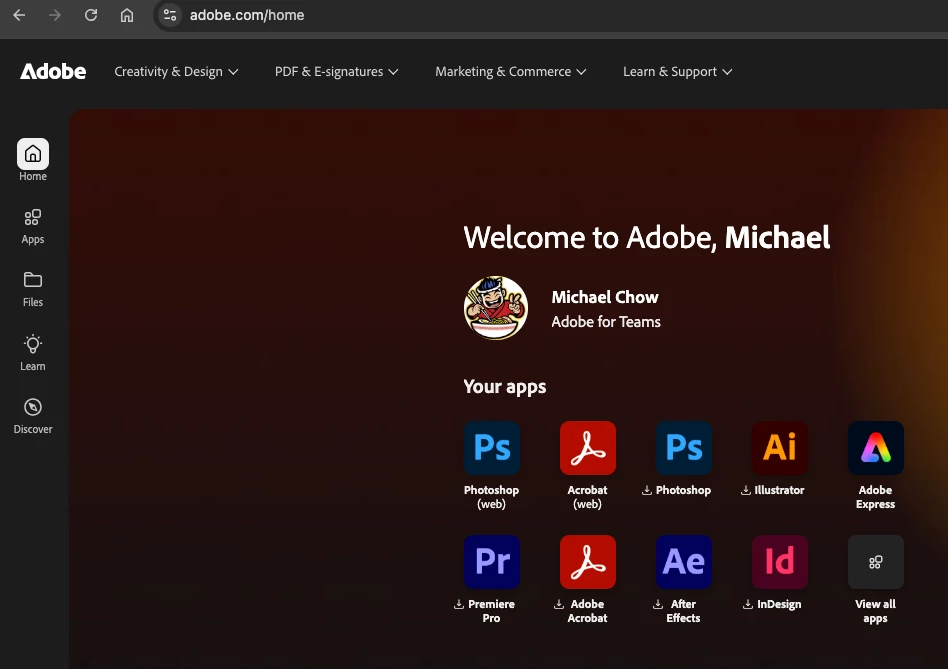Open the View all apps tile
948x669 pixels.
pyautogui.click(x=875, y=561)
